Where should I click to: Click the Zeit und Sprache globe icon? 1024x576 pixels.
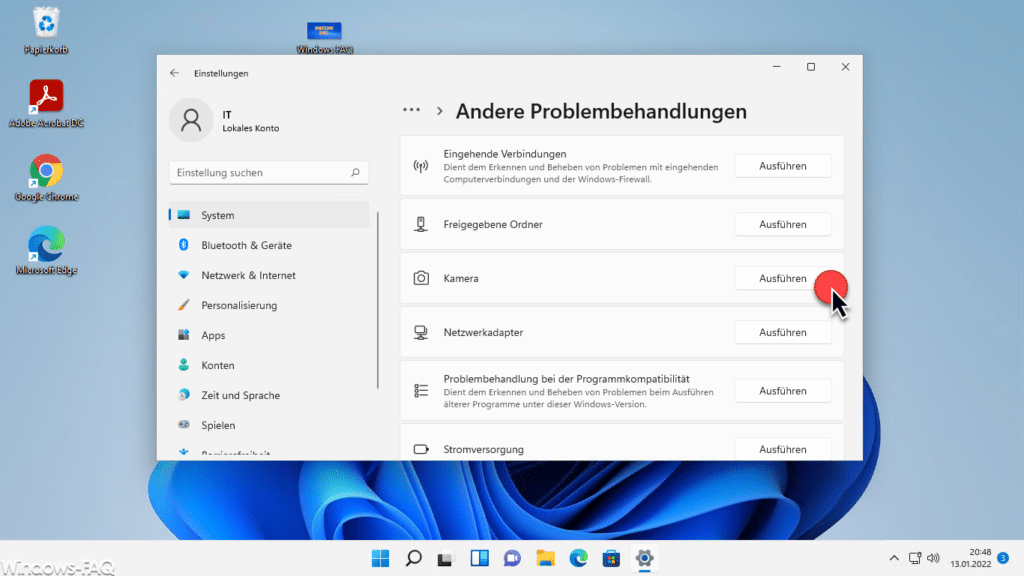point(184,394)
